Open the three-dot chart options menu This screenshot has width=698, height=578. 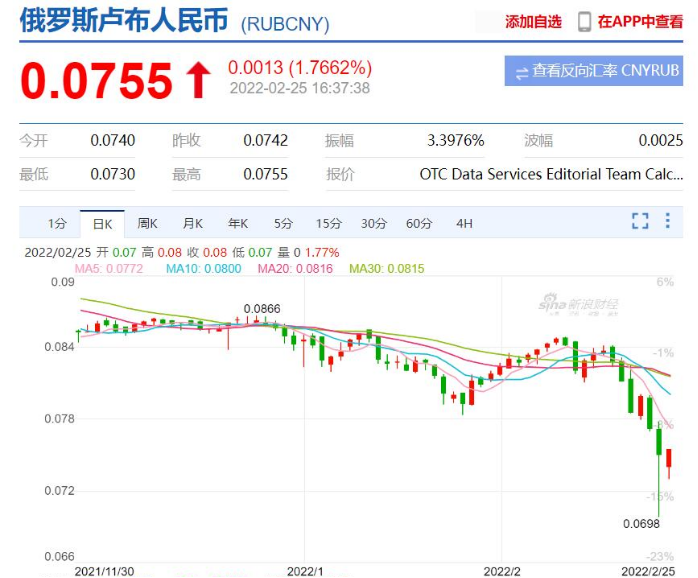pos(667,220)
